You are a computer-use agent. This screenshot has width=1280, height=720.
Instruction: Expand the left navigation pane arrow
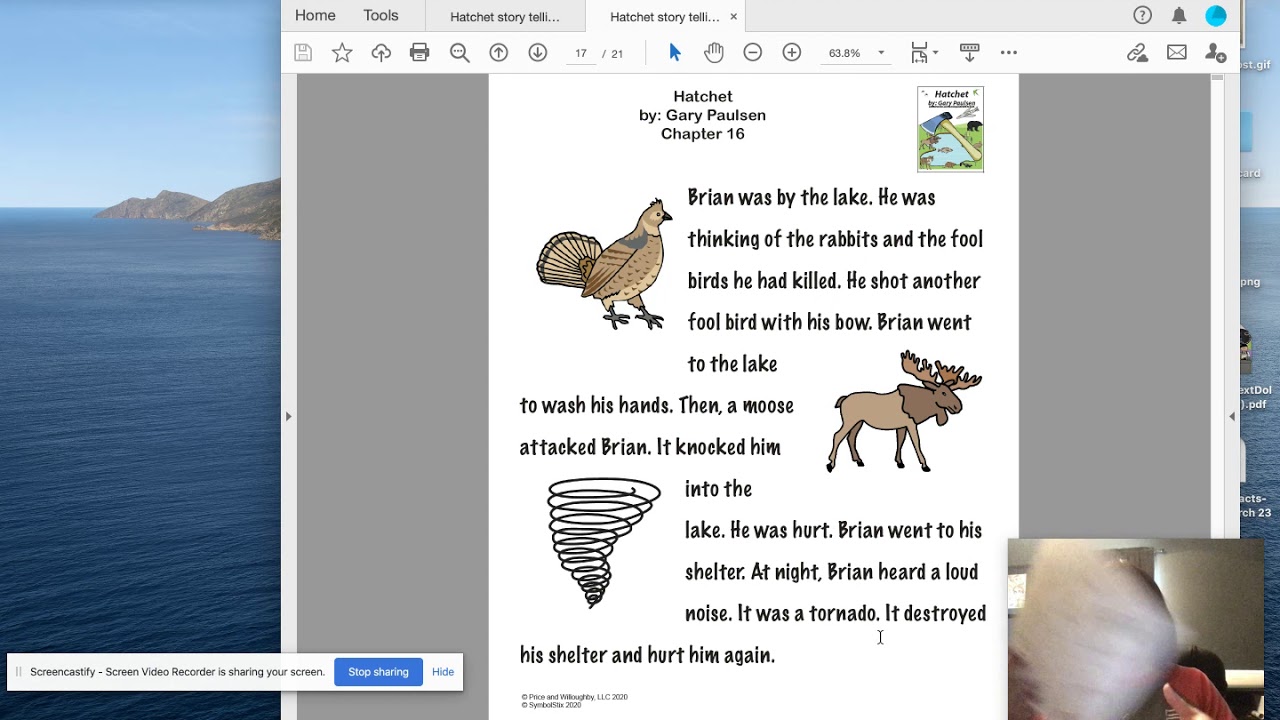288,416
